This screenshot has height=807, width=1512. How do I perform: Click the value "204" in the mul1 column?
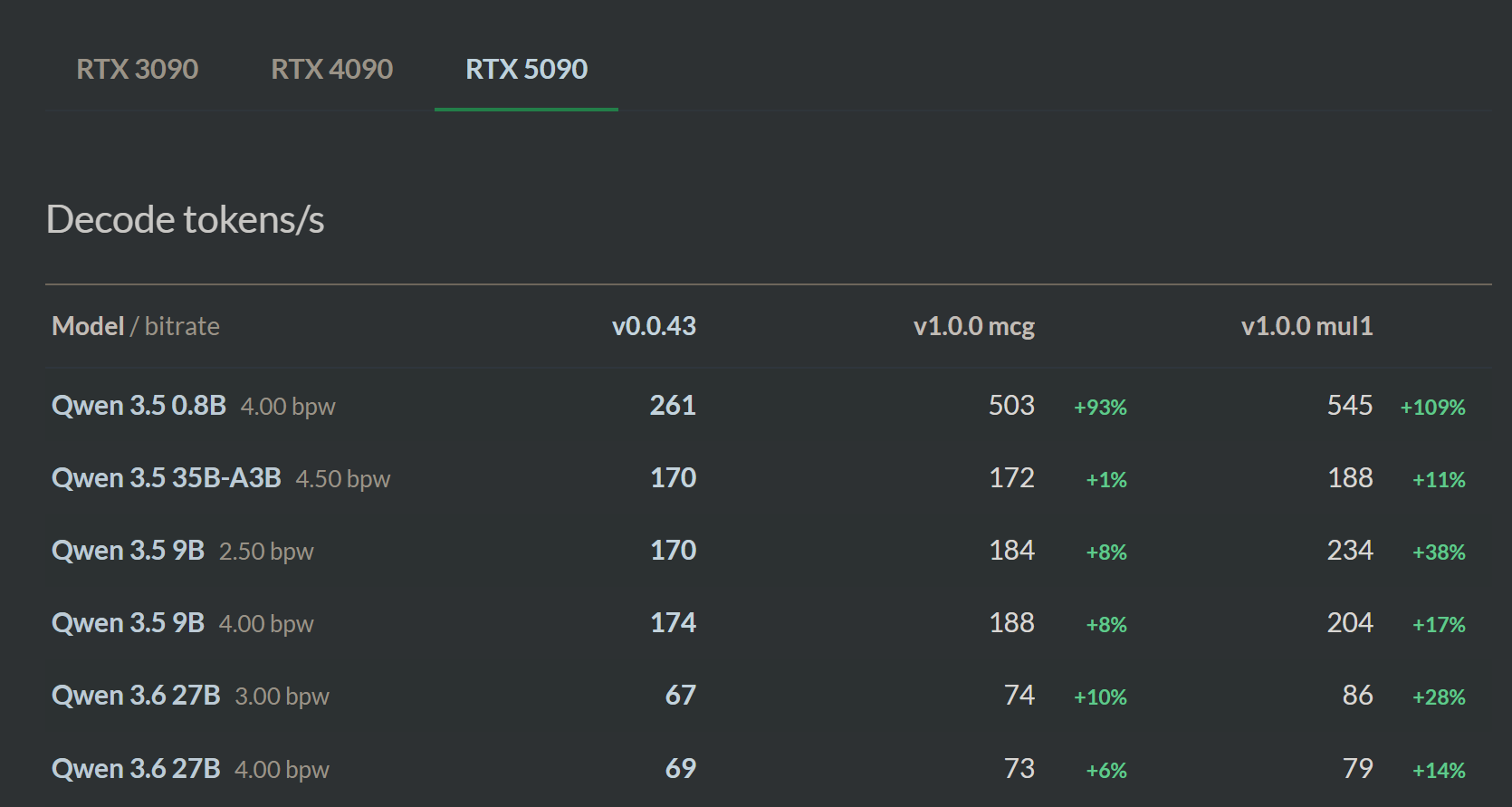1350,623
